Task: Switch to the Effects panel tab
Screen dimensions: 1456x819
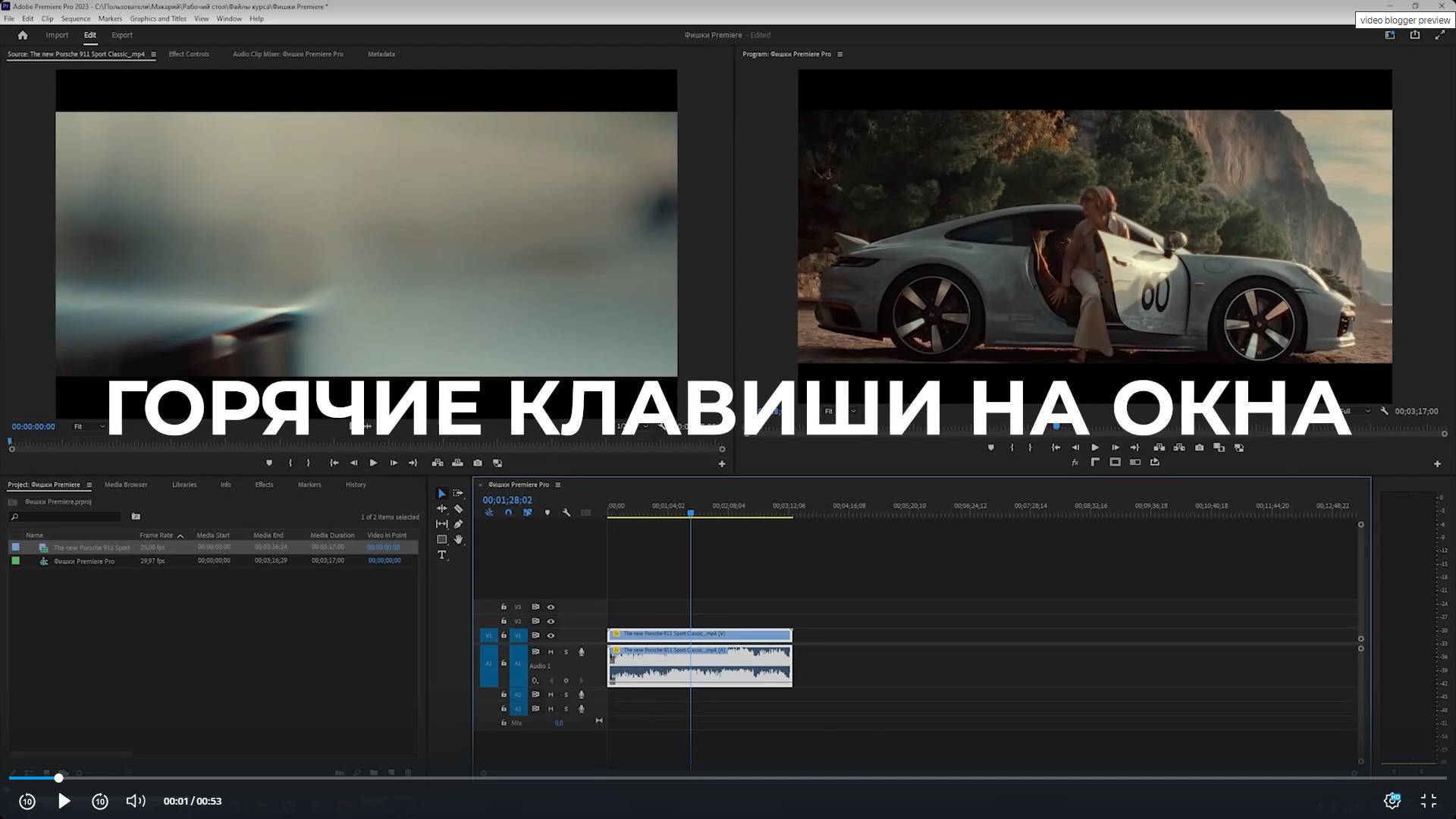Action: tap(264, 485)
